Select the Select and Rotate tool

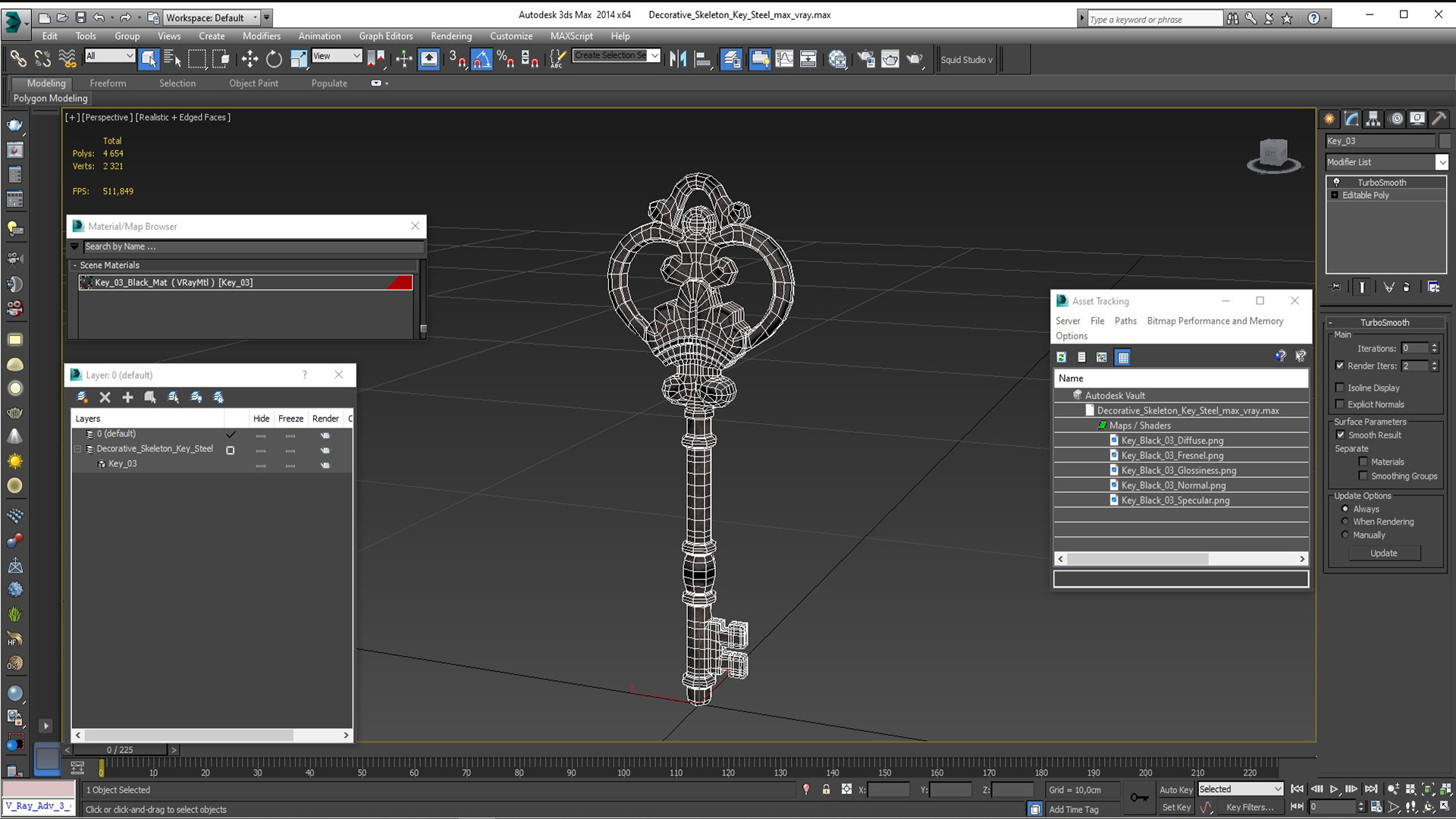(274, 59)
